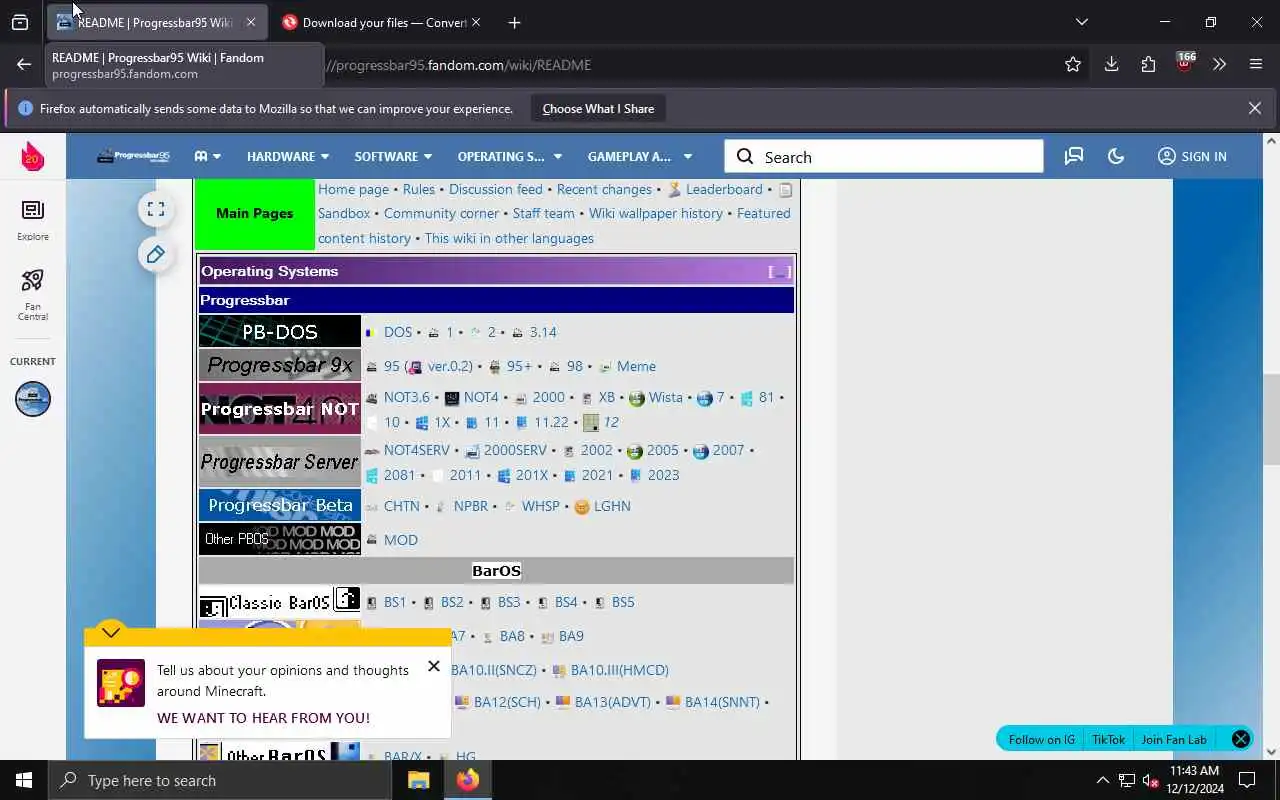Open the TikTok link
The height and width of the screenshot is (800, 1280).
tap(1108, 739)
